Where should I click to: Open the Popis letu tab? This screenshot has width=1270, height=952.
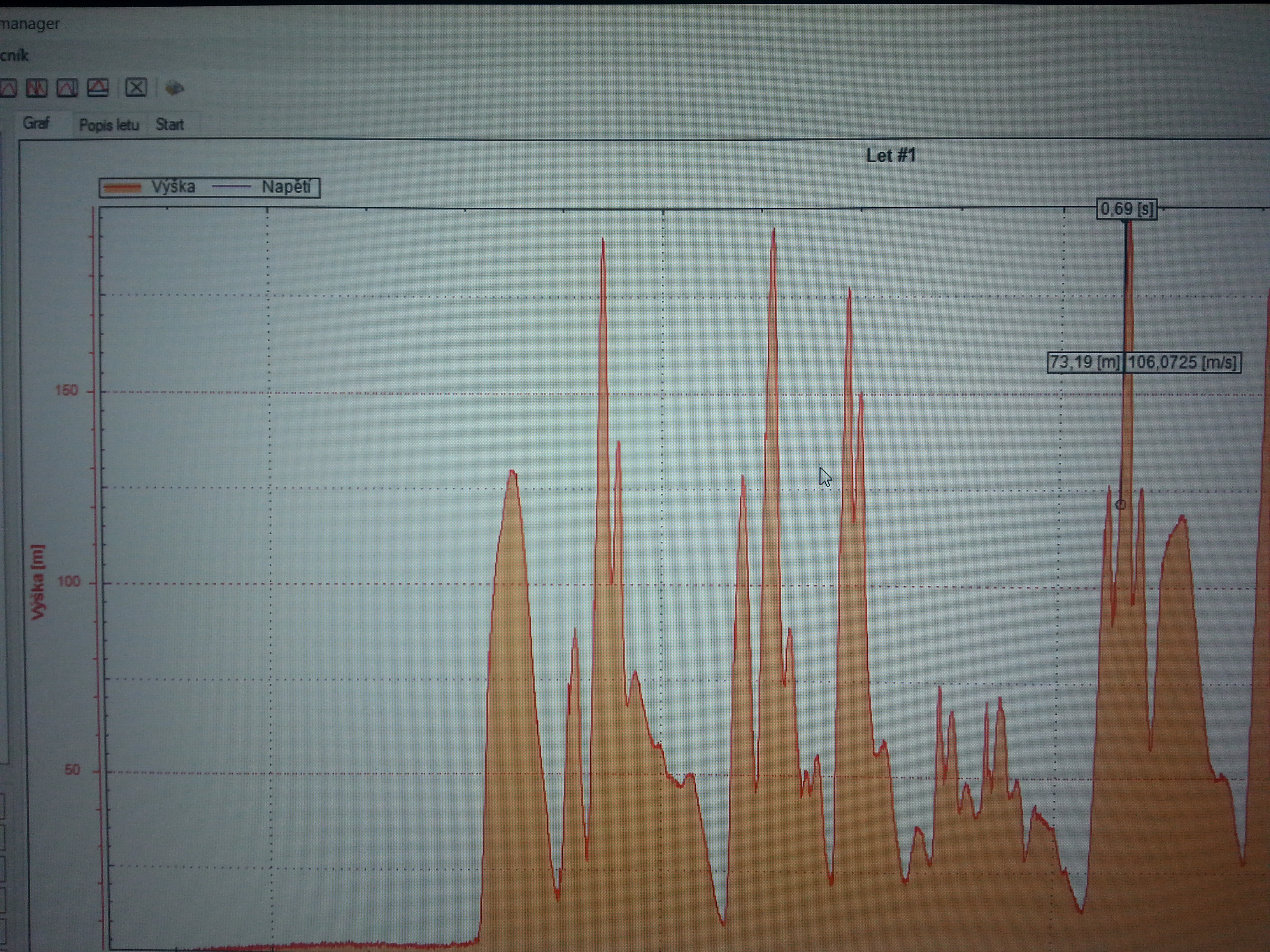point(109,124)
